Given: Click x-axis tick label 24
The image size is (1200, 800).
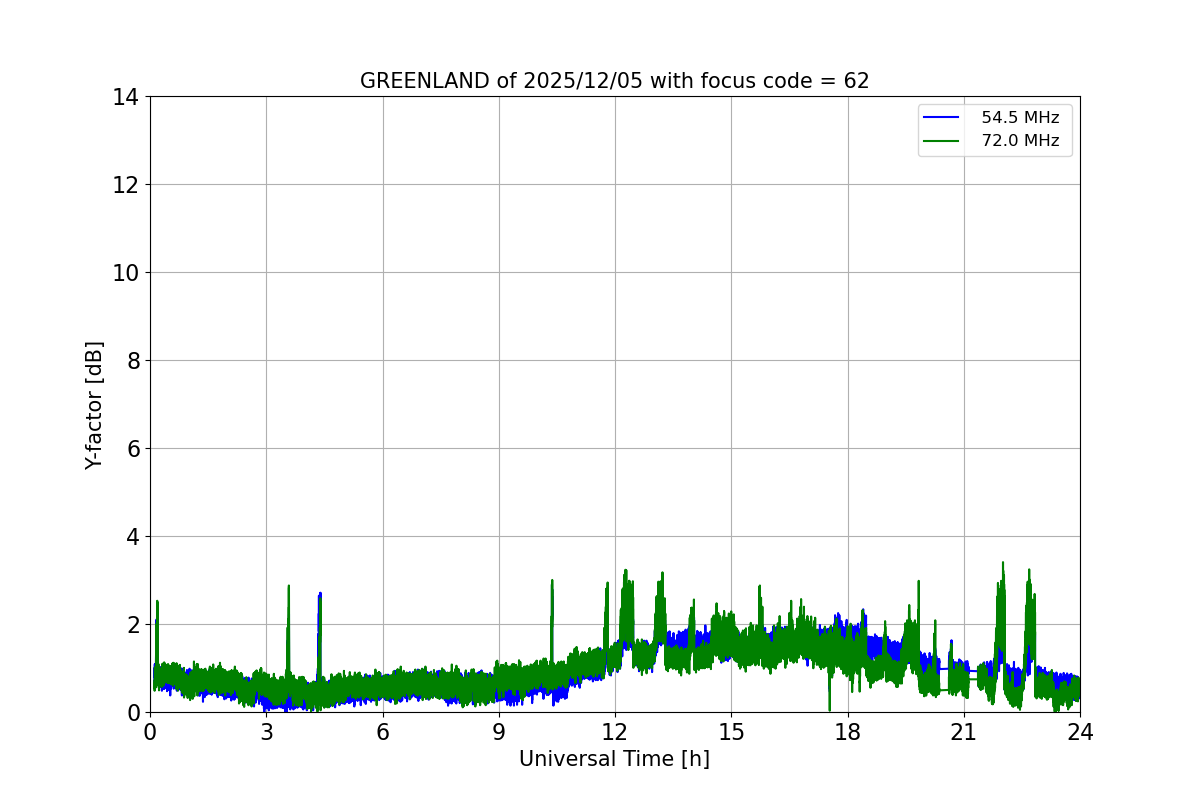Looking at the screenshot, I should [1080, 732].
